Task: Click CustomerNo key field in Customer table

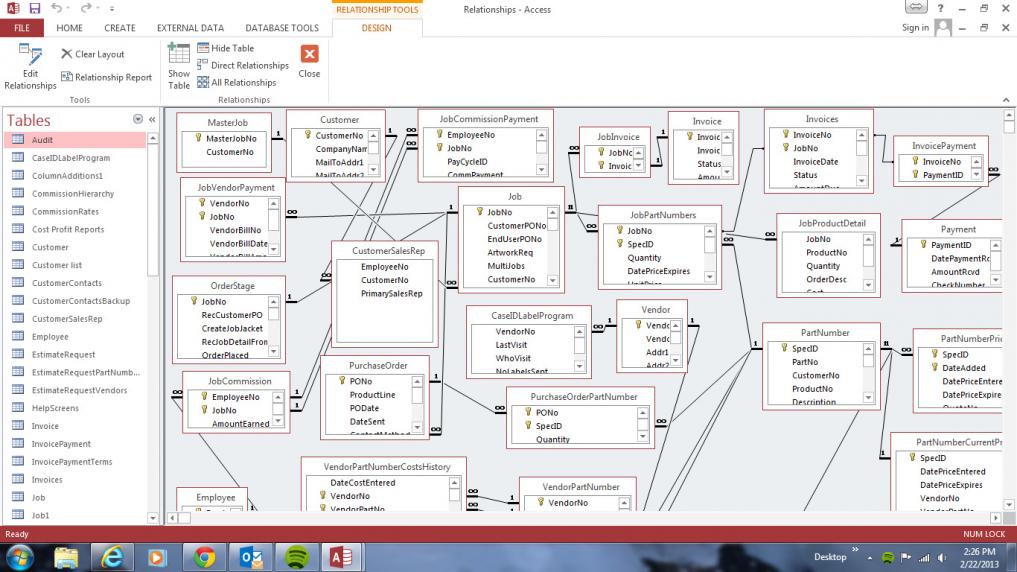Action: click(x=339, y=136)
